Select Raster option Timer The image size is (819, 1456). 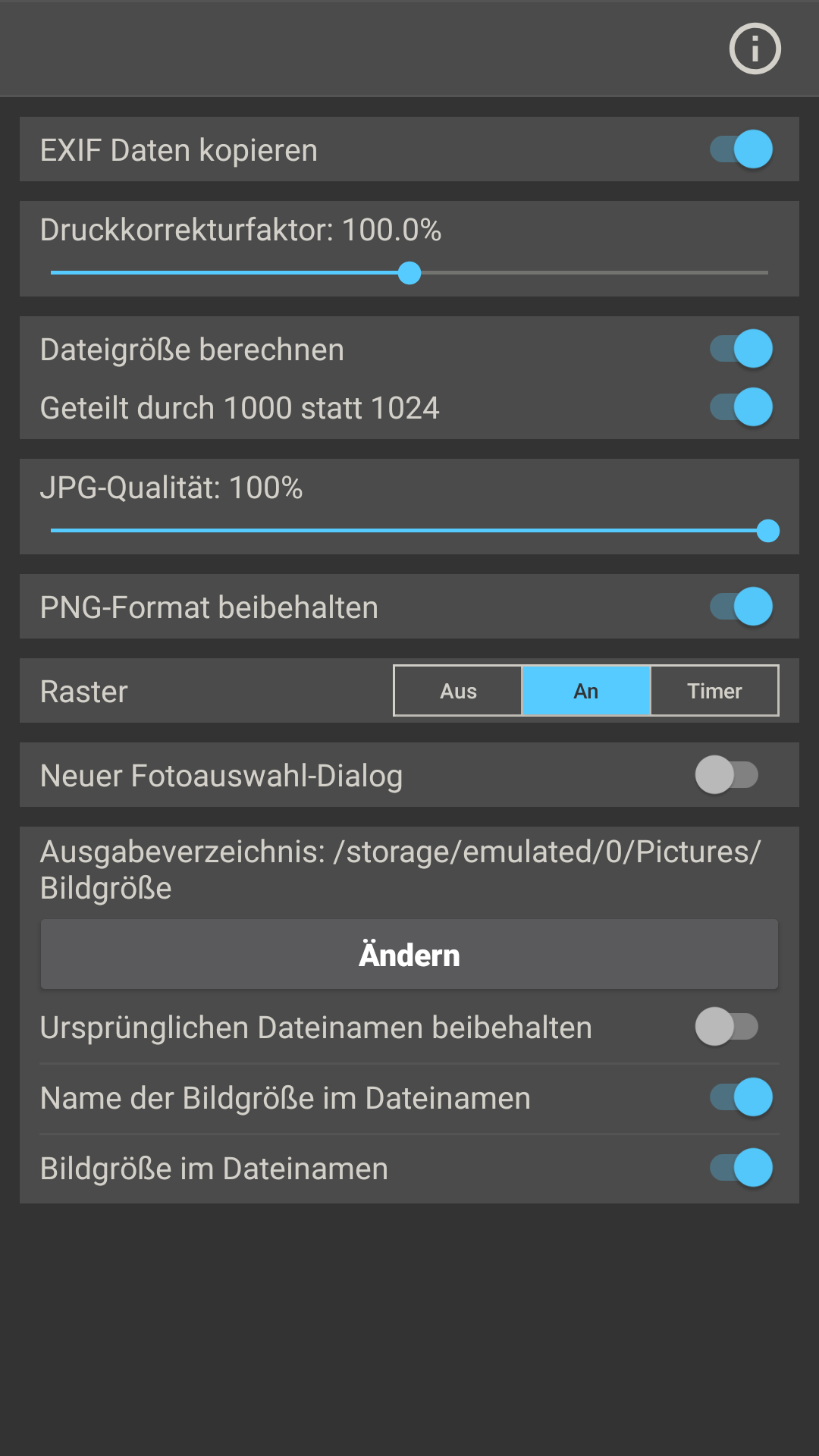(714, 691)
